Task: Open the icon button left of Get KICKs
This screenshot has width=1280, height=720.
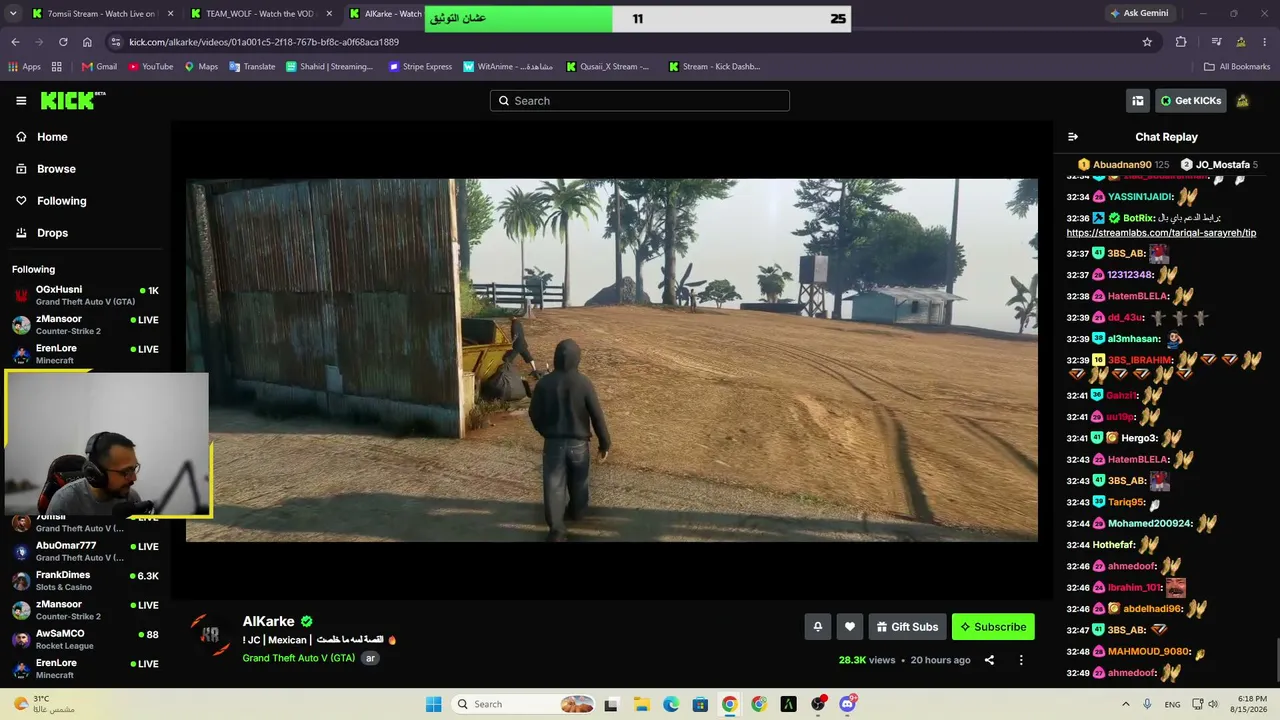Action: (x=1138, y=101)
